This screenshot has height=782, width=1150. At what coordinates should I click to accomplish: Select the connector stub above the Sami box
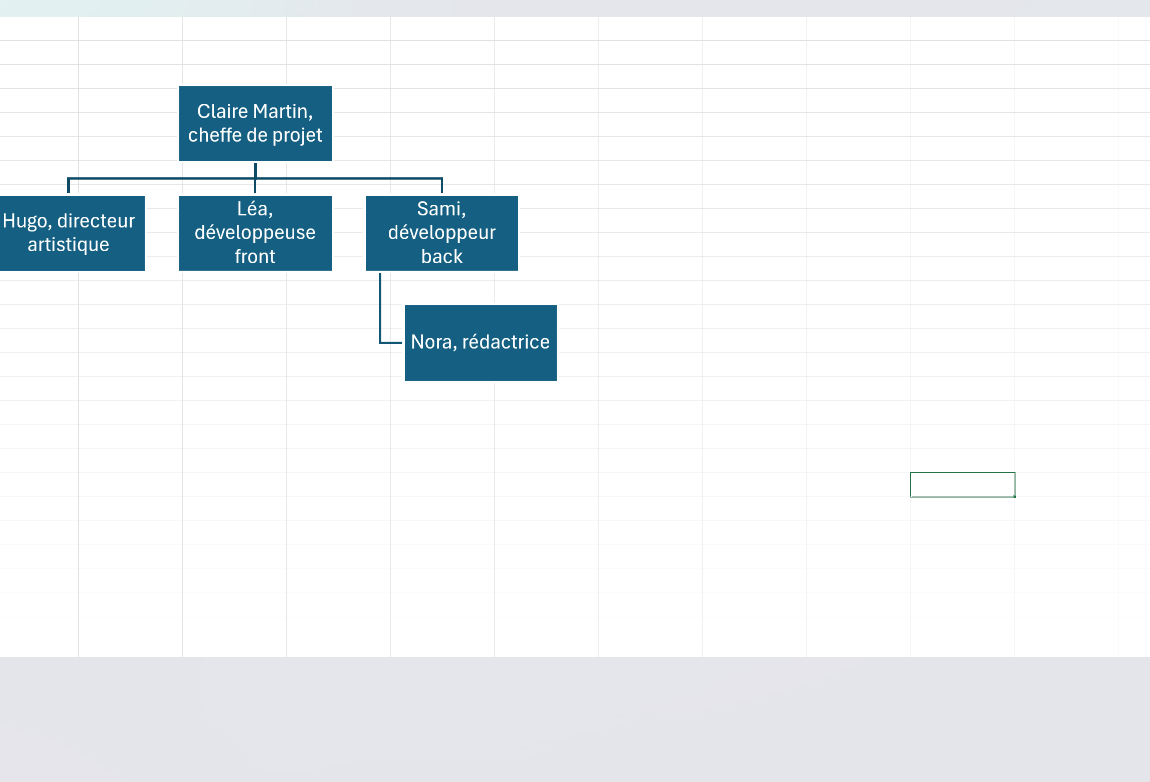pyautogui.click(x=442, y=186)
